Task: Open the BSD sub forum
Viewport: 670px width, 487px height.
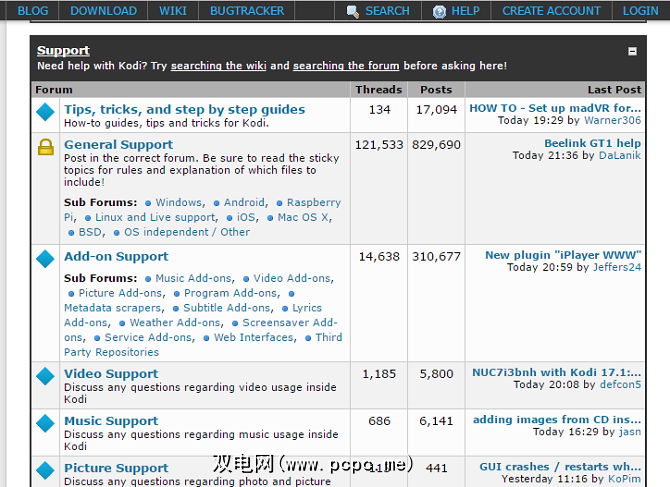Action: coord(90,232)
